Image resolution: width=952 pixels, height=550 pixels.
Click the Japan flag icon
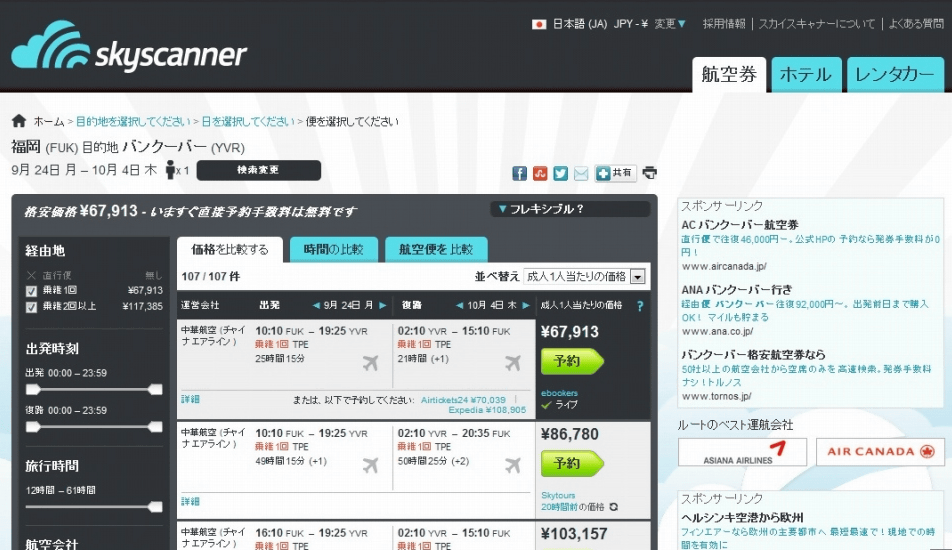pyautogui.click(x=539, y=24)
